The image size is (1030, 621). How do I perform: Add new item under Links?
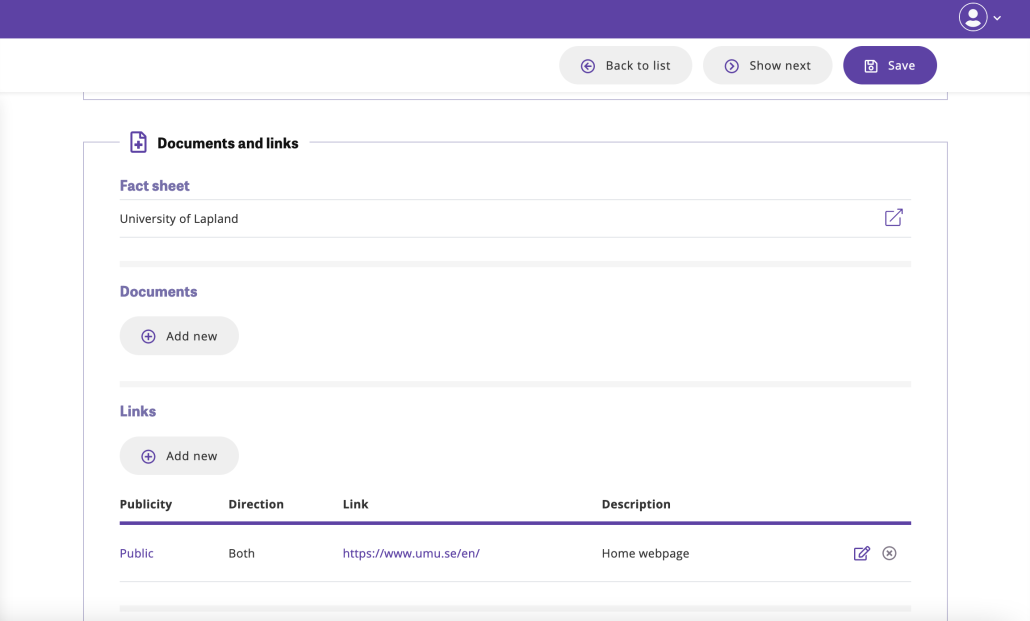pyautogui.click(x=179, y=456)
